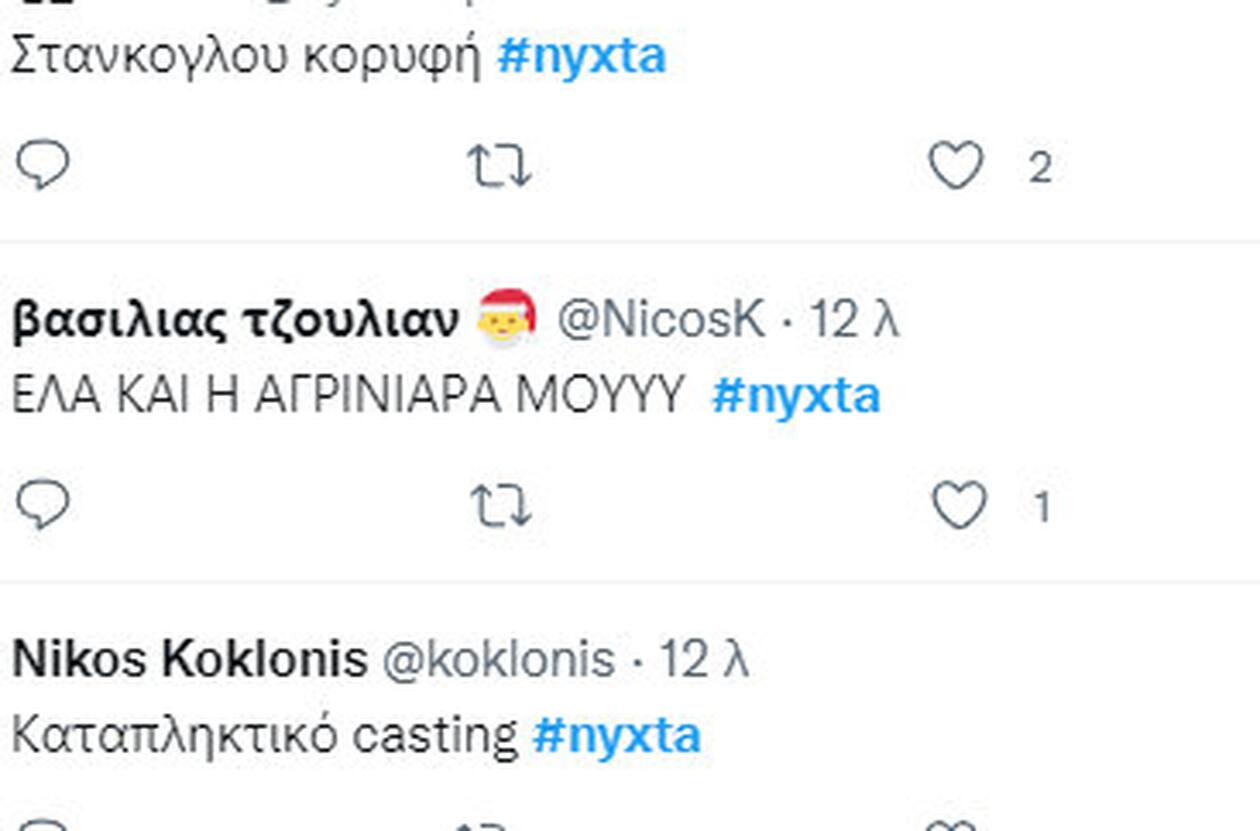
Task: Like the ΑΓΡΙΝΙΑΡΑ ΜΟΥΥΥ tweet
Action: (959, 506)
